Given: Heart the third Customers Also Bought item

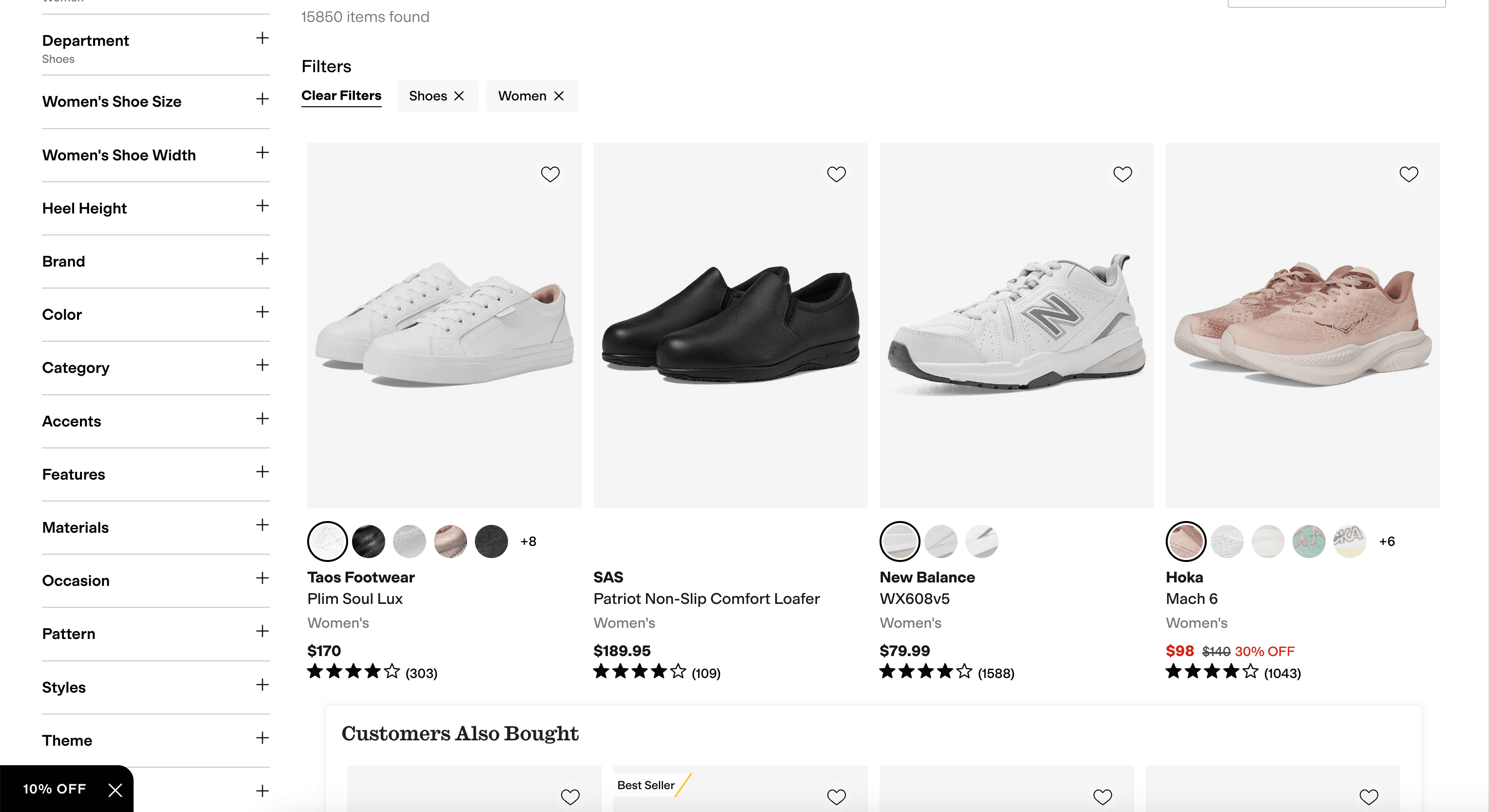Looking at the screenshot, I should coord(1102,796).
